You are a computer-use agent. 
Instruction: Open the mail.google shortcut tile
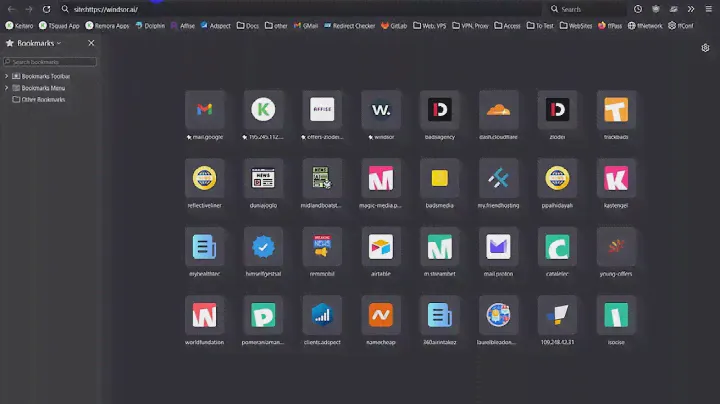[x=204, y=110]
